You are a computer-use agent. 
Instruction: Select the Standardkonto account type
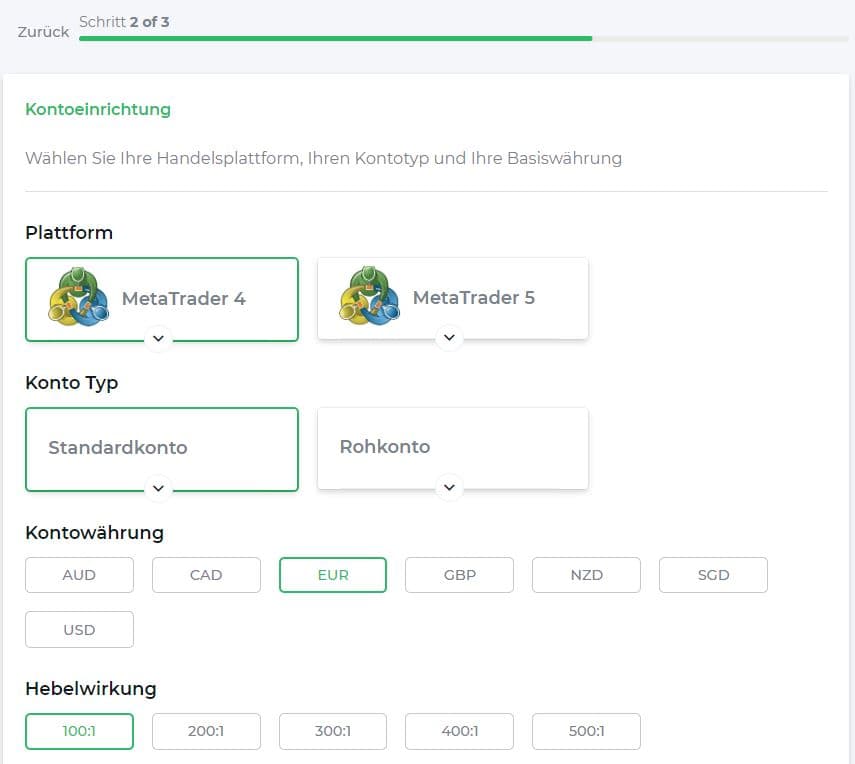118,447
